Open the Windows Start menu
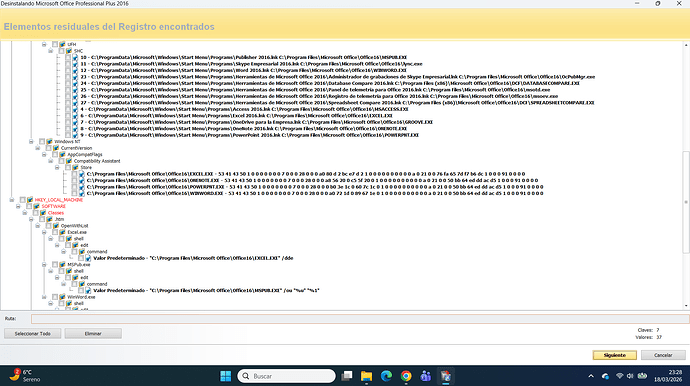This screenshot has width=690, height=386. coord(225,376)
